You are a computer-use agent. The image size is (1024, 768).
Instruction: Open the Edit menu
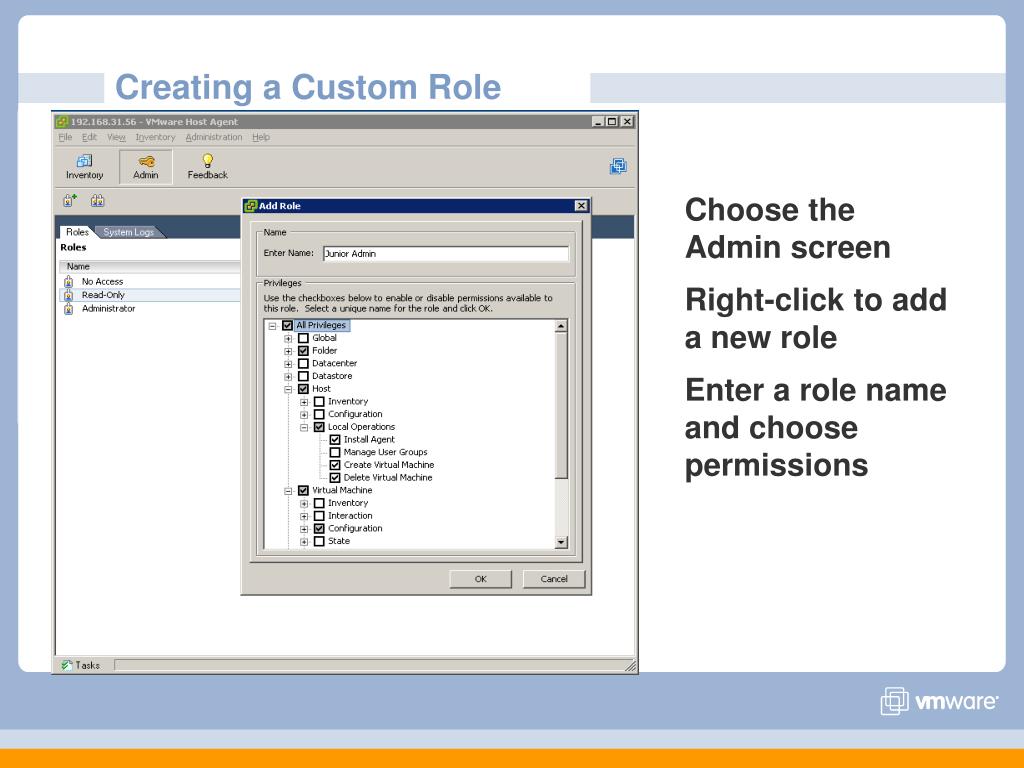point(89,137)
